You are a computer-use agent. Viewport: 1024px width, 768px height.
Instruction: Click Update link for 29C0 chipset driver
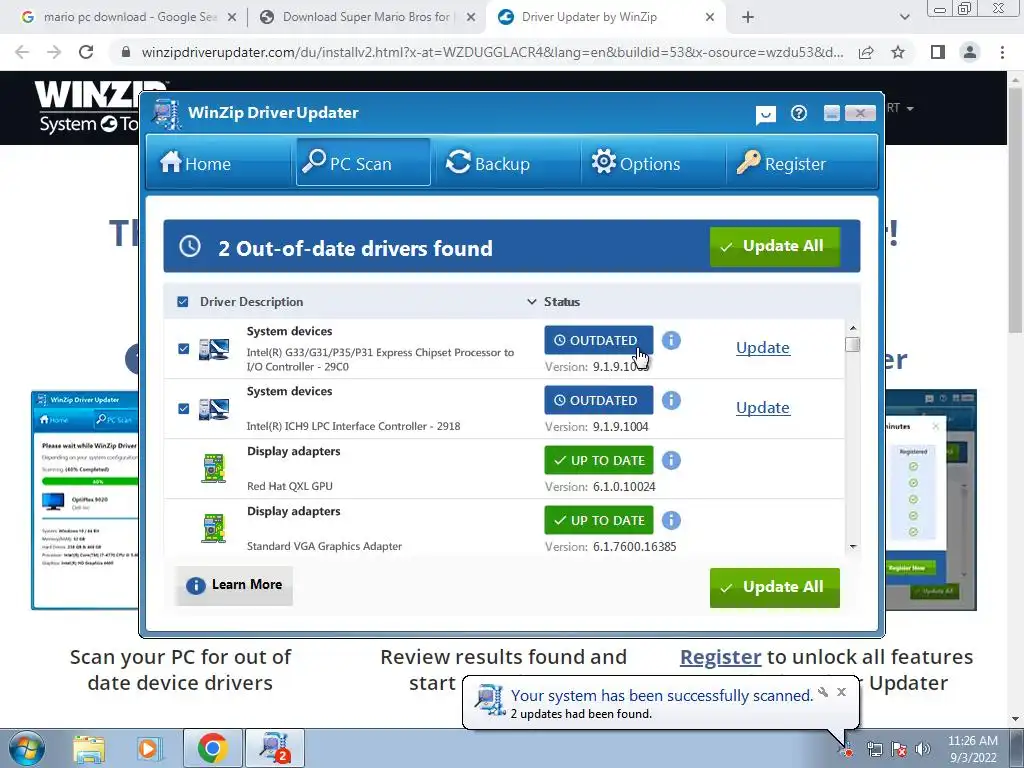pyautogui.click(x=763, y=347)
